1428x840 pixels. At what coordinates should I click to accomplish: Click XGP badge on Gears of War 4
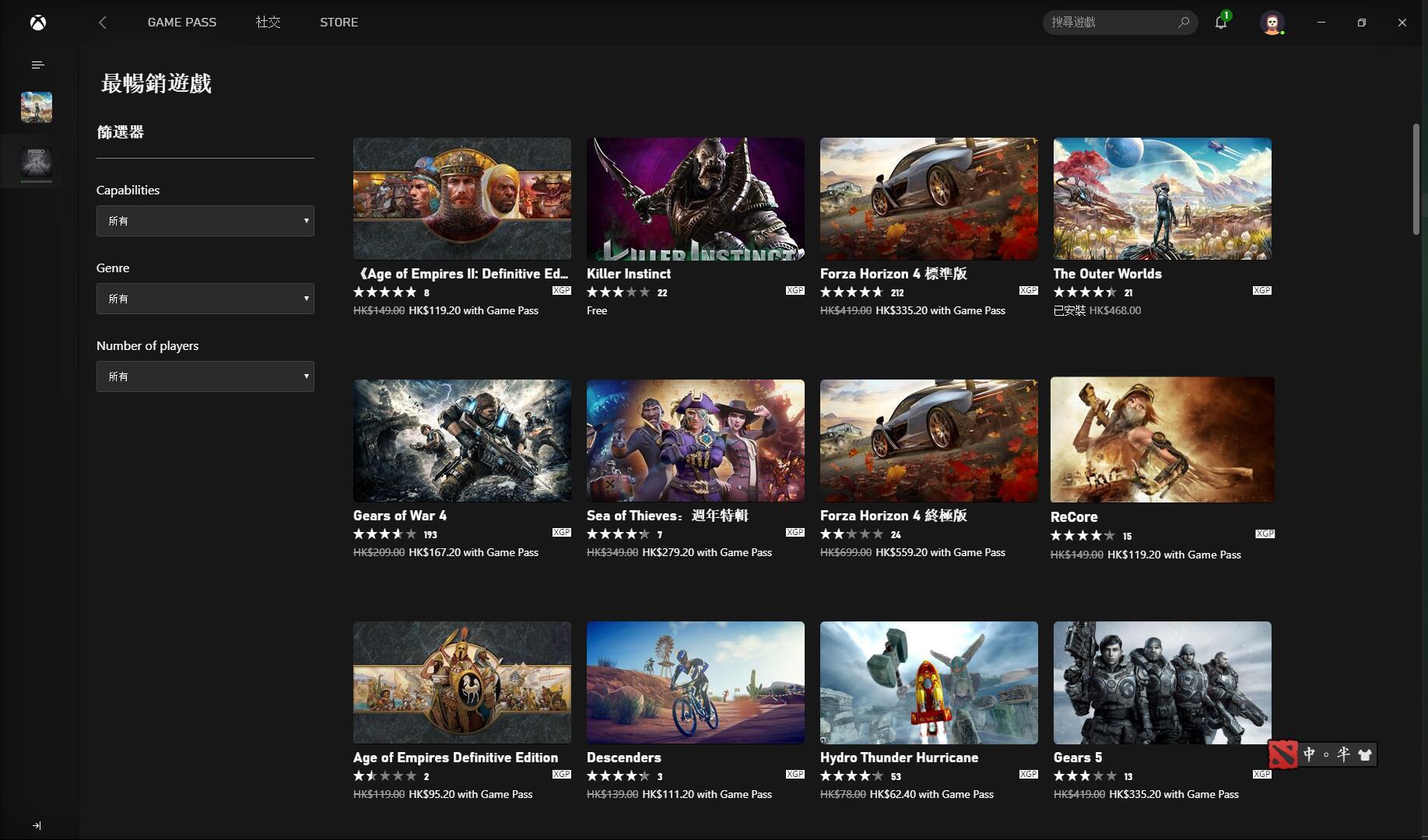(561, 532)
